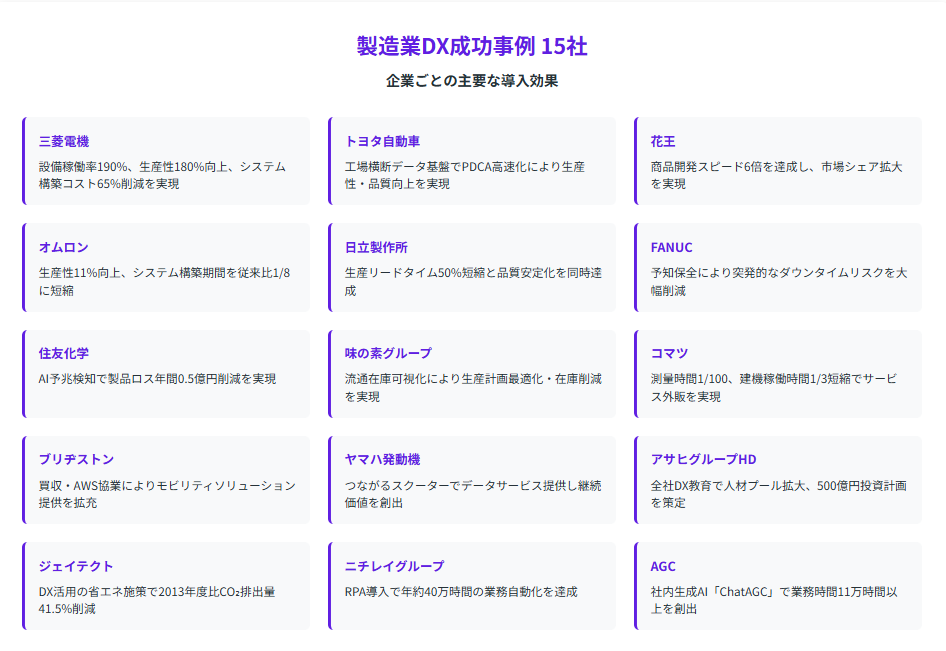The image size is (946, 651).
Task: Click the RPA導入 description under ニチレイグループ
Action: pyautogui.click(x=461, y=592)
